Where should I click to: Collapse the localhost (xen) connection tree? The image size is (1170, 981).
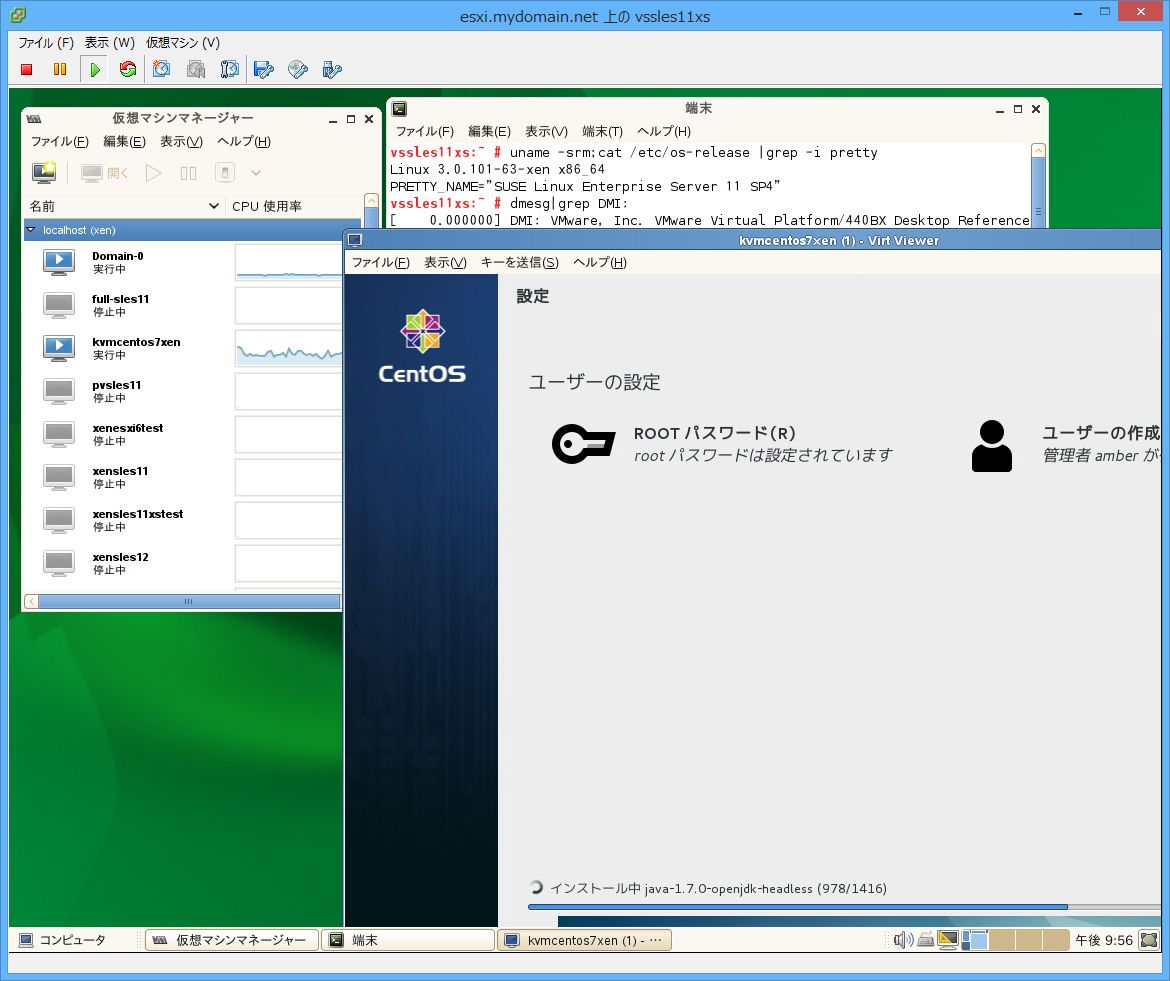pos(31,230)
